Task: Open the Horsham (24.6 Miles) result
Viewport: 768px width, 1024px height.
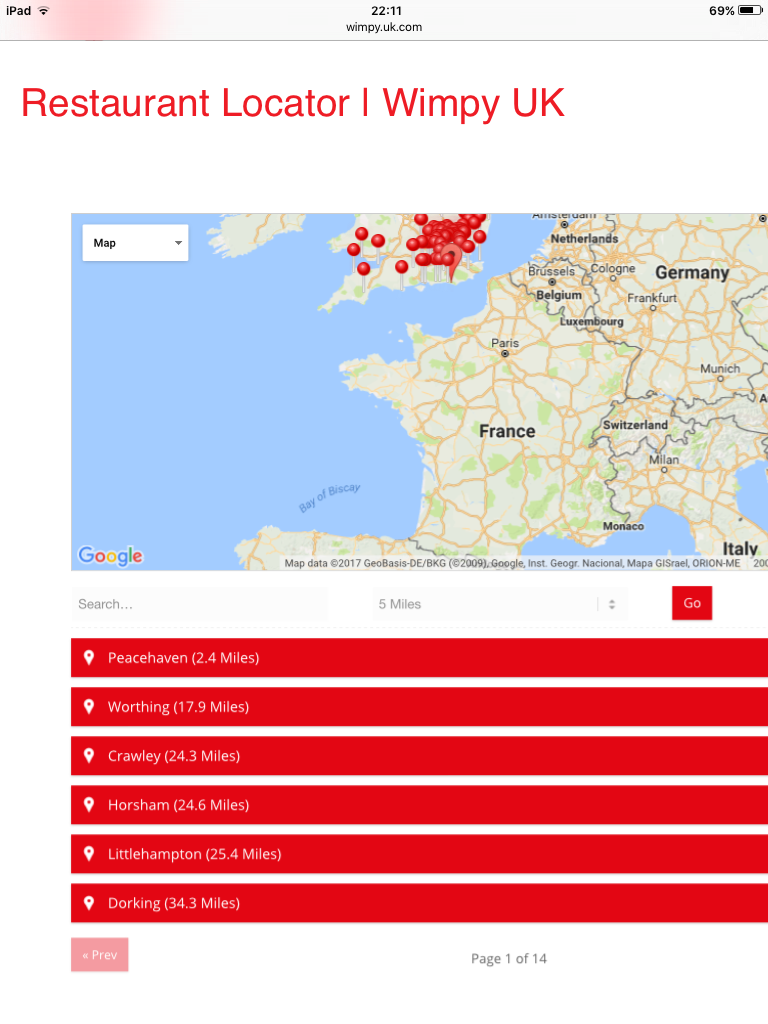Action: click(419, 805)
